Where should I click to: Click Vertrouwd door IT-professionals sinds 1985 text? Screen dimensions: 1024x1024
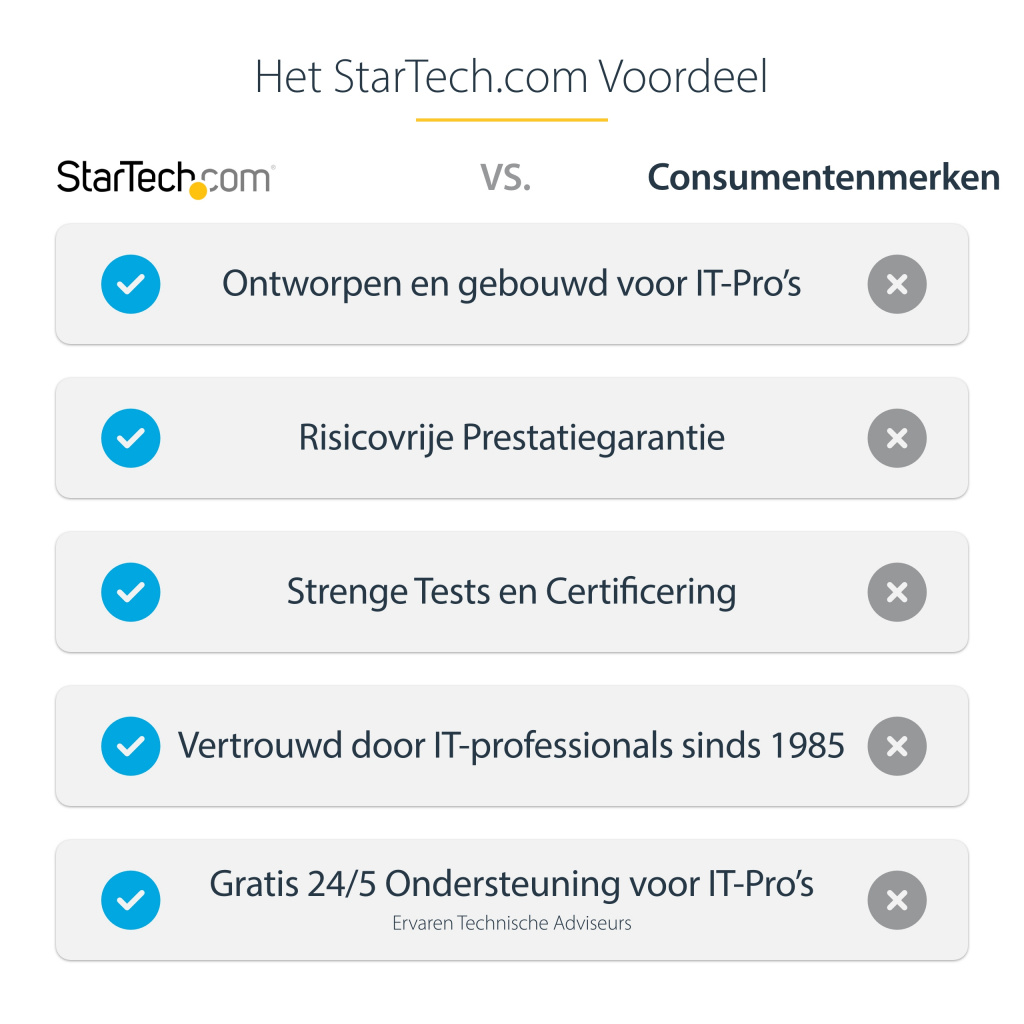[x=511, y=746]
